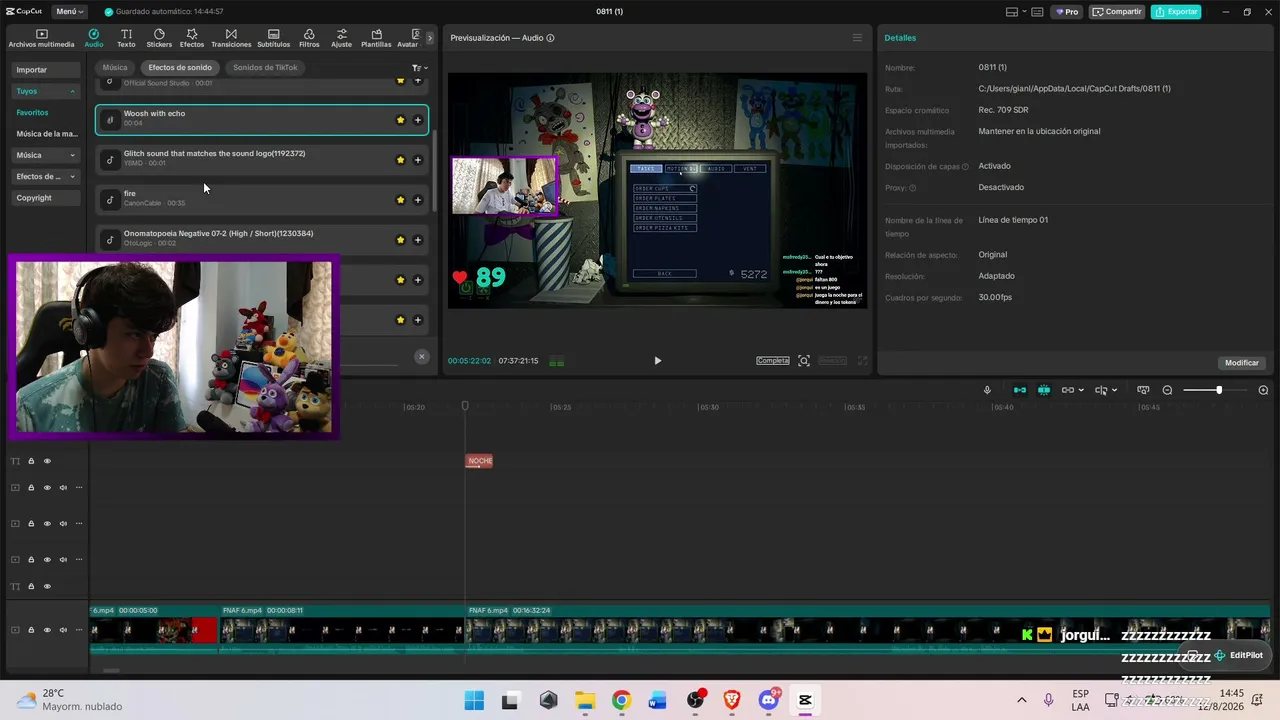Unfavorite the Woosh with echo sound
This screenshot has width=1280, height=720.
tap(401, 120)
